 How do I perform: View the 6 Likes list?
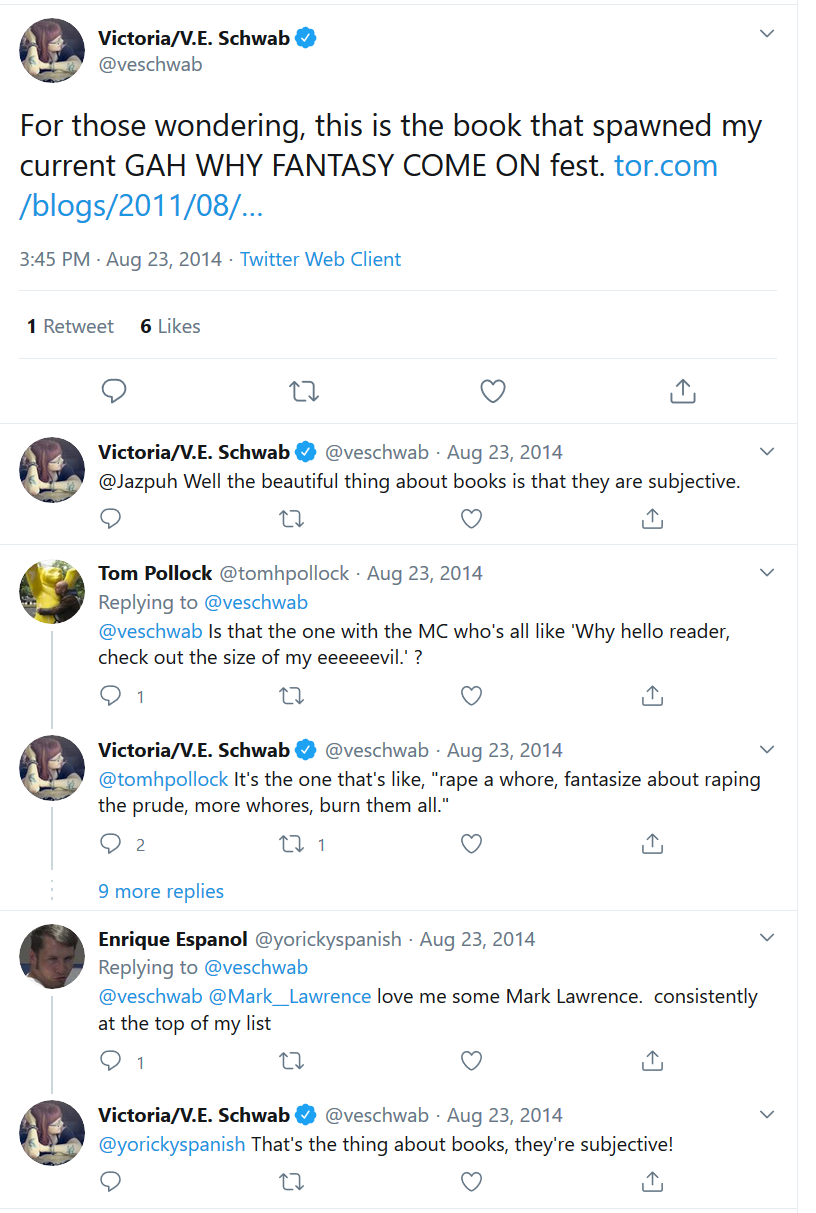tap(170, 326)
